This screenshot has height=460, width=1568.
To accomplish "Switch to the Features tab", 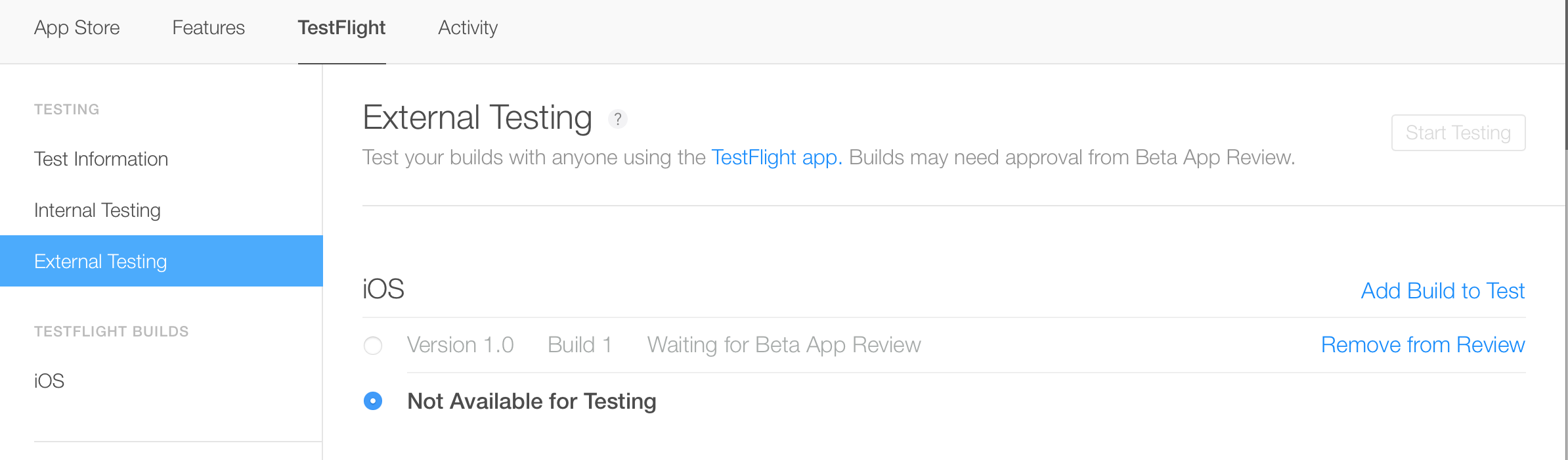I will [x=208, y=28].
